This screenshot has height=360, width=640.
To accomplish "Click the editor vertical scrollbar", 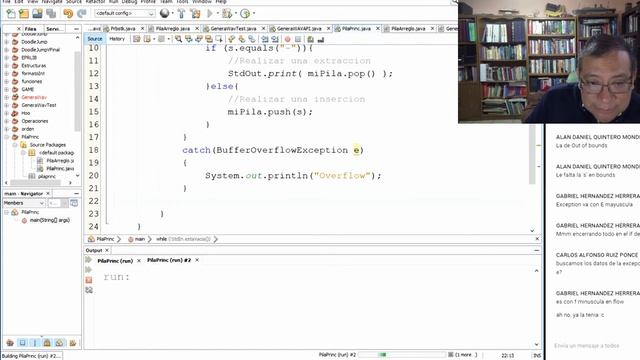I will tap(532, 155).
